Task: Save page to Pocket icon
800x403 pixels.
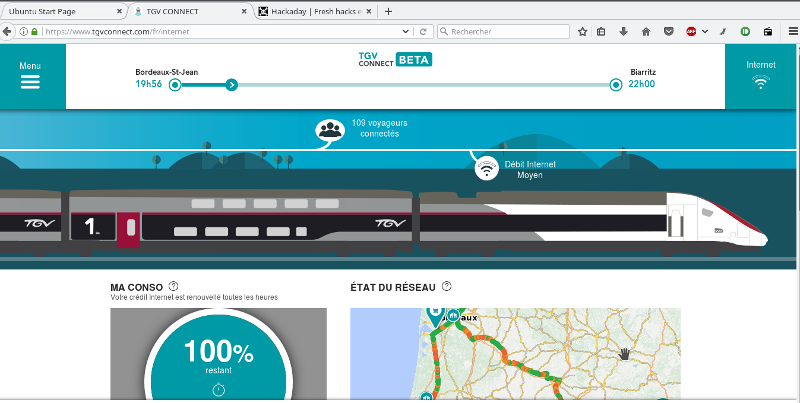Action: tap(668, 32)
